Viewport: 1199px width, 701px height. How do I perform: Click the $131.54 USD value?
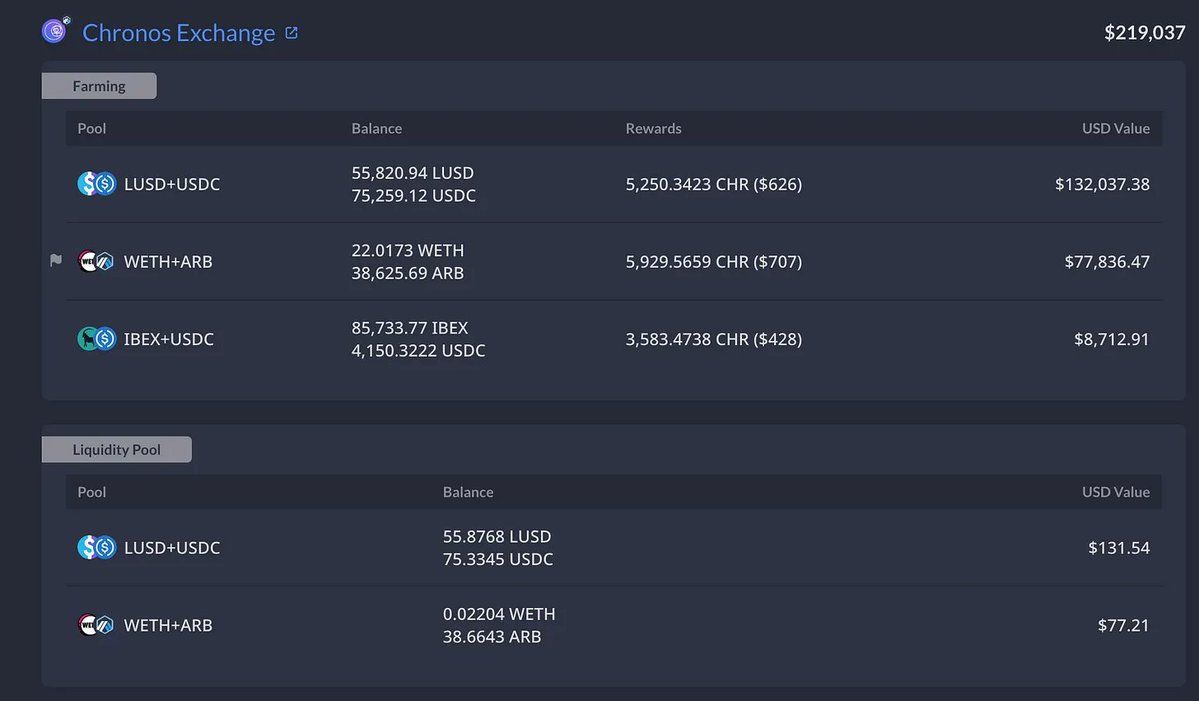tap(1119, 548)
